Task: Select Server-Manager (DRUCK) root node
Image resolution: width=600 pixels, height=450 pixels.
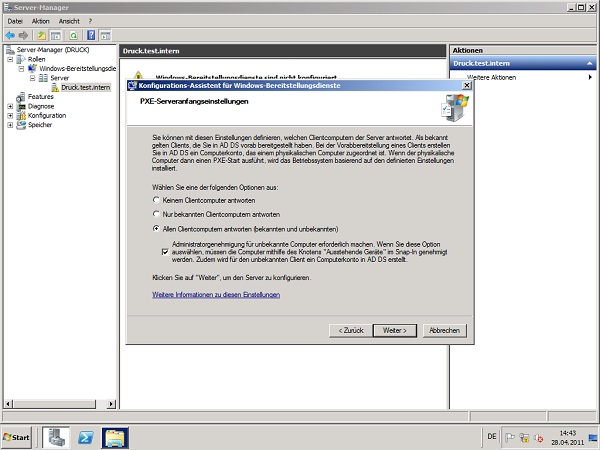Action: tap(53, 50)
